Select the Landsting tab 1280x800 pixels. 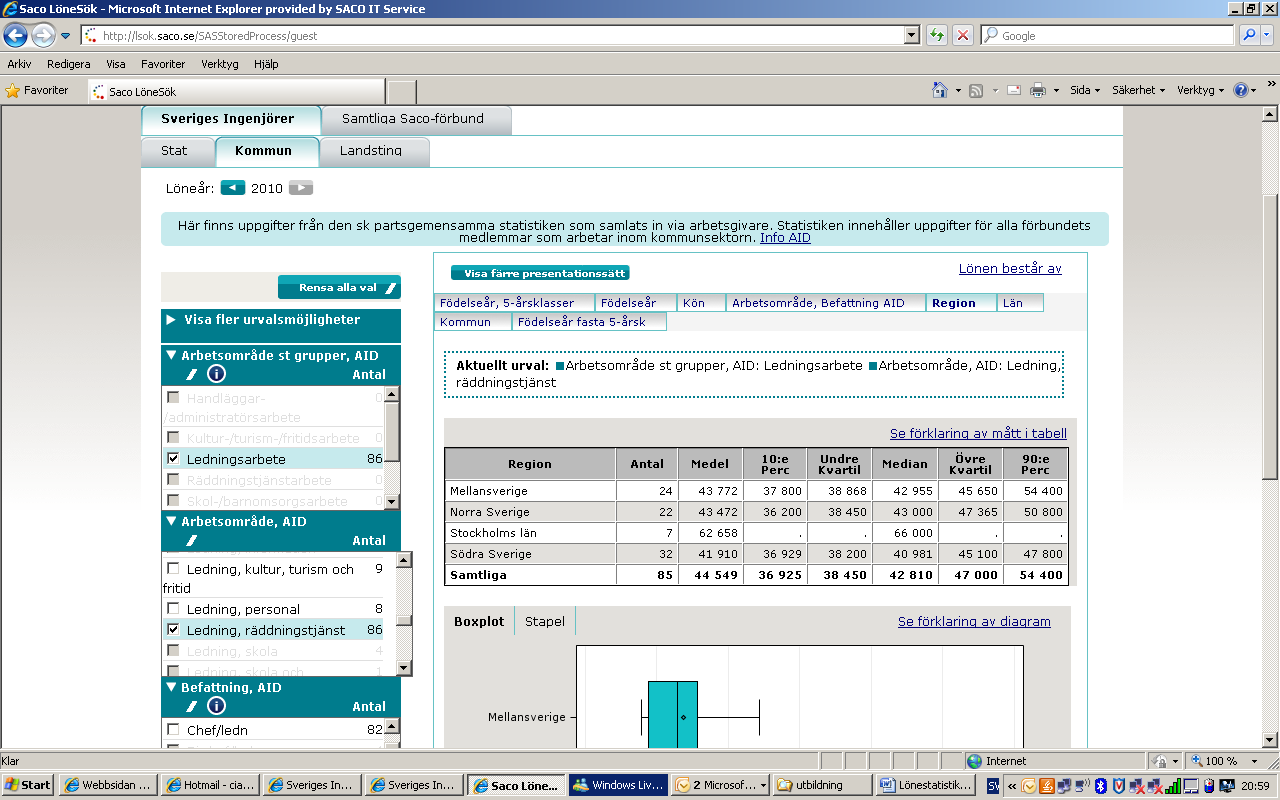[371, 151]
